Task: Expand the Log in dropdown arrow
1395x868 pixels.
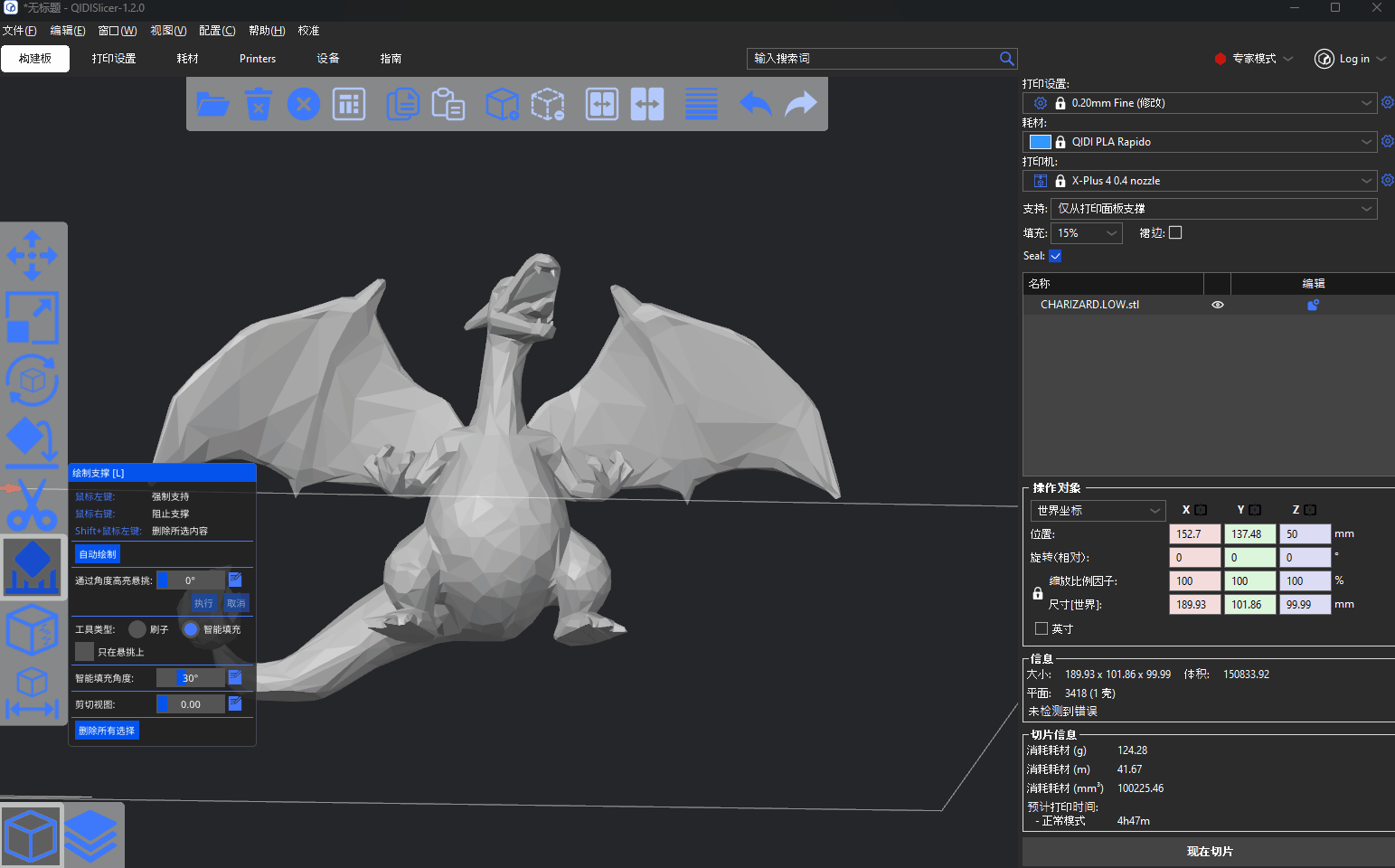Action: pos(1381,59)
